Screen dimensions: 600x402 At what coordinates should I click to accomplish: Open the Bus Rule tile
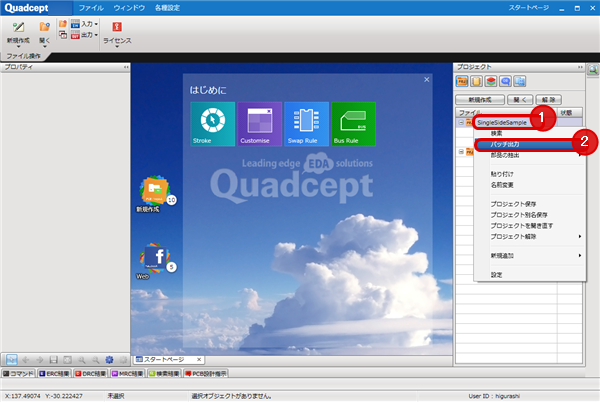tap(354, 124)
